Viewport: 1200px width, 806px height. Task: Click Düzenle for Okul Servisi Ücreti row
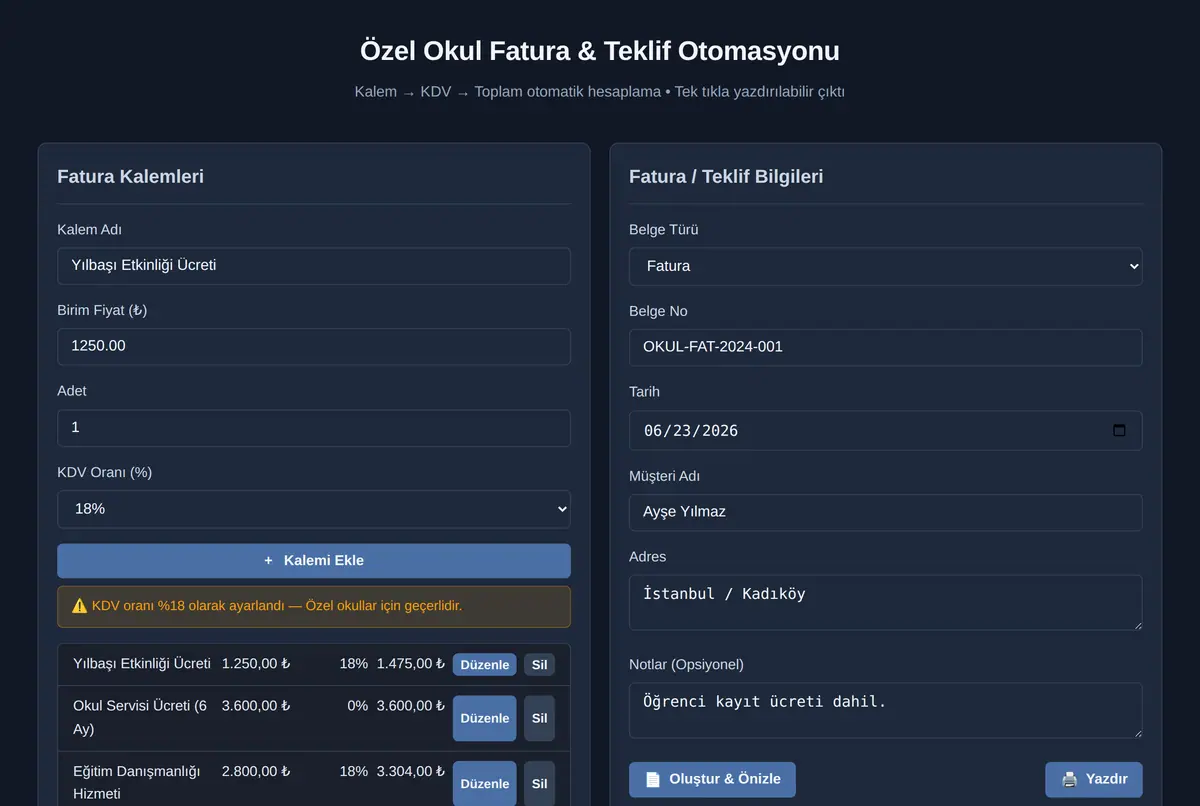point(484,718)
